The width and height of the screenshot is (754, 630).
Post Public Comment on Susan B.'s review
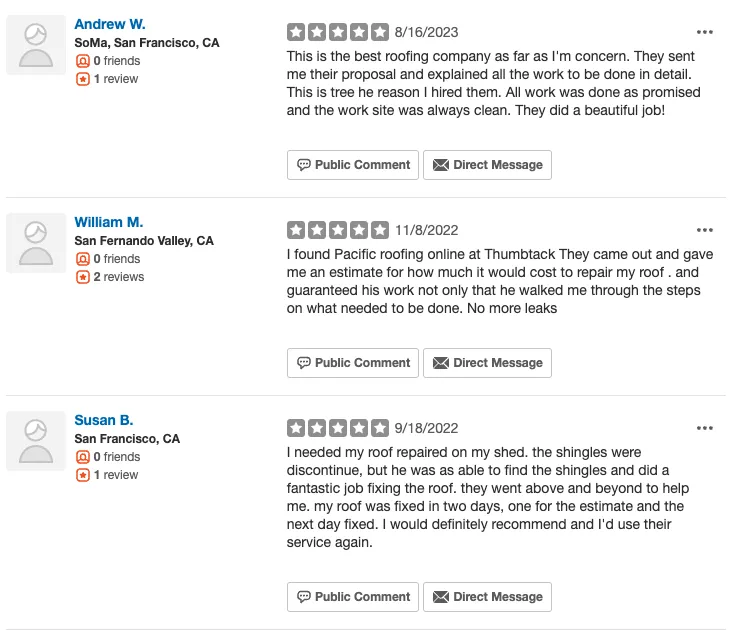tap(353, 597)
